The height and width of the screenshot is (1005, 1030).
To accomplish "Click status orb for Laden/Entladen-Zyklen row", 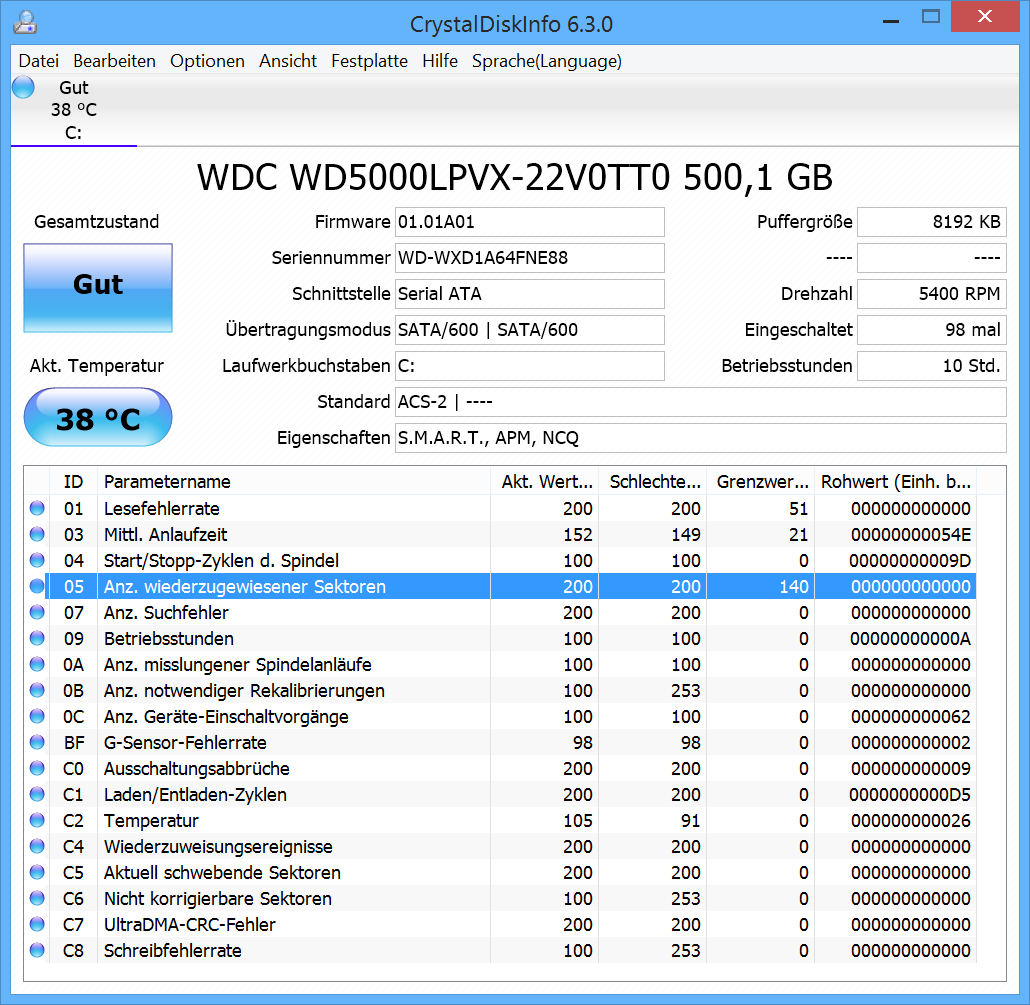I will click(37, 794).
